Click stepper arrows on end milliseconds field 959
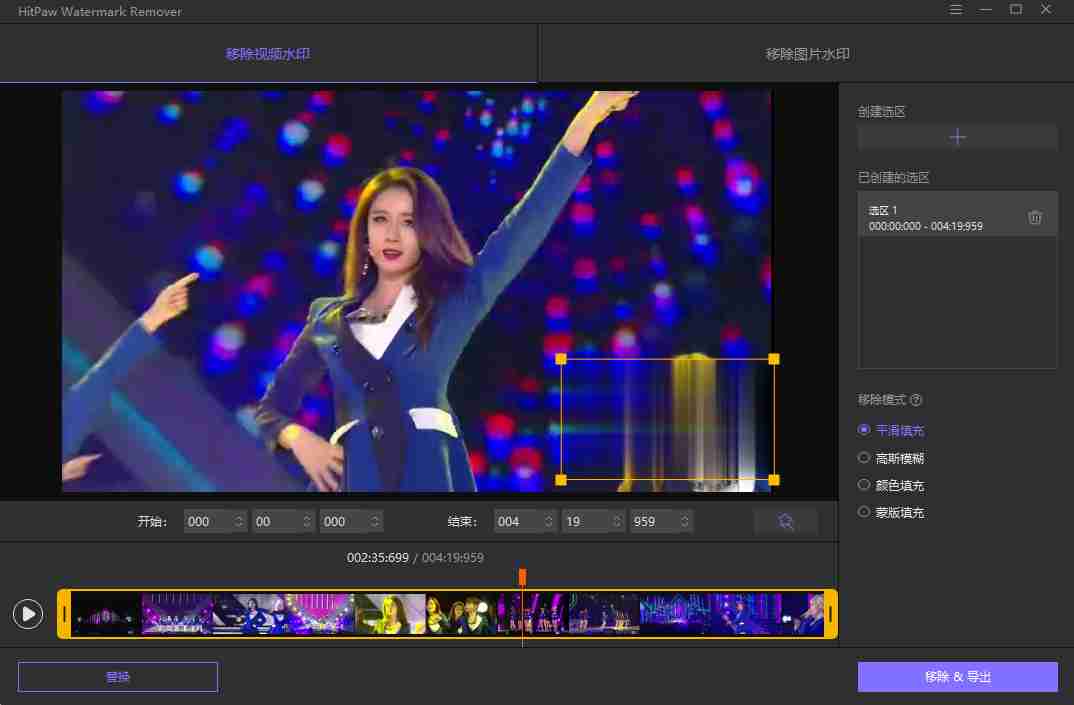This screenshot has width=1074, height=705. click(x=685, y=521)
